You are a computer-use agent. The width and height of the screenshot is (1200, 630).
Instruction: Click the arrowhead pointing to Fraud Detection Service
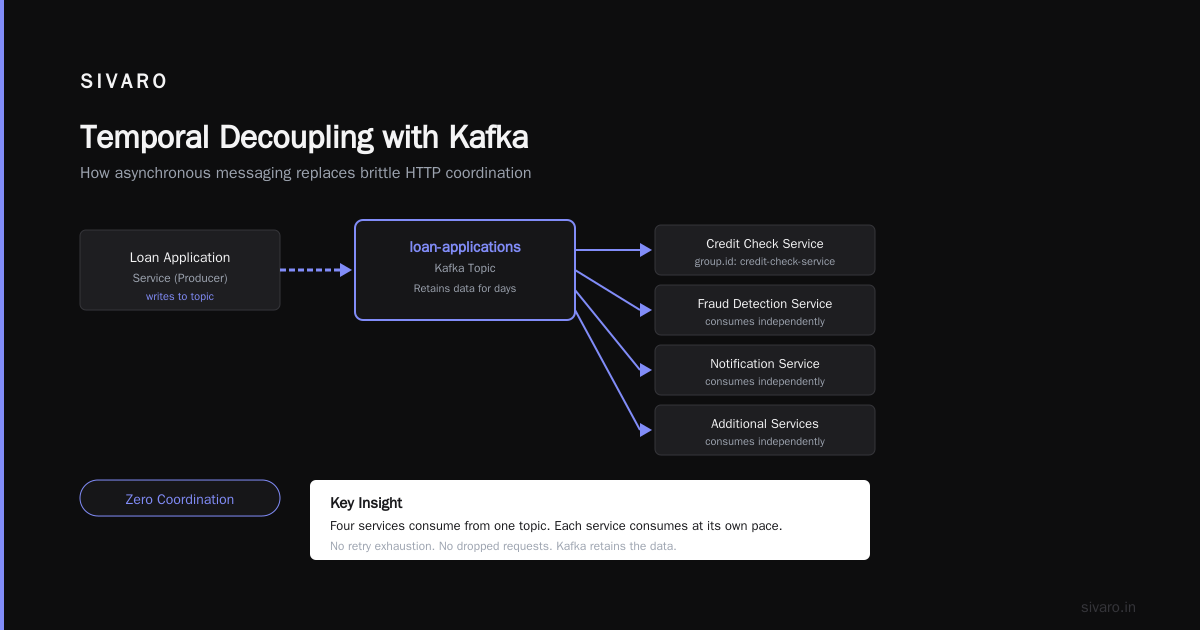coord(646,310)
